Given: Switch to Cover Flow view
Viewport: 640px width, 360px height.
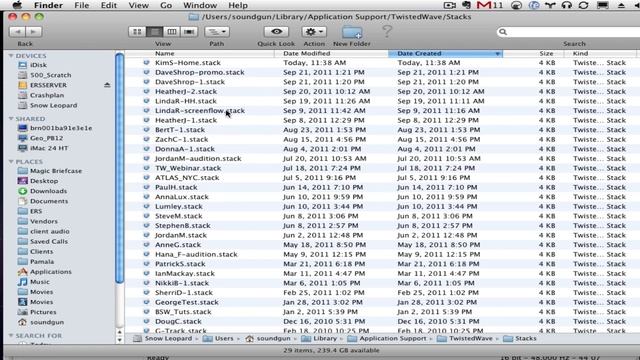Looking at the screenshot, I should point(189,31).
